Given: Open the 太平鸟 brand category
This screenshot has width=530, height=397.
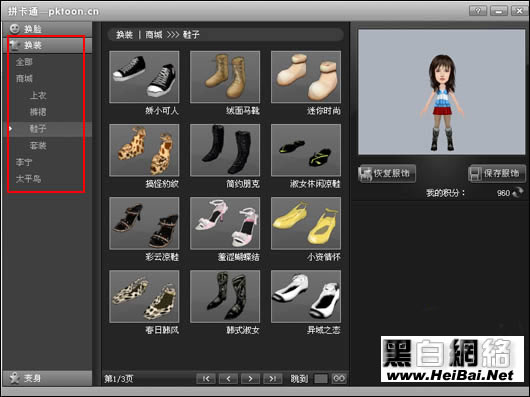Looking at the screenshot, I should click(28, 179).
